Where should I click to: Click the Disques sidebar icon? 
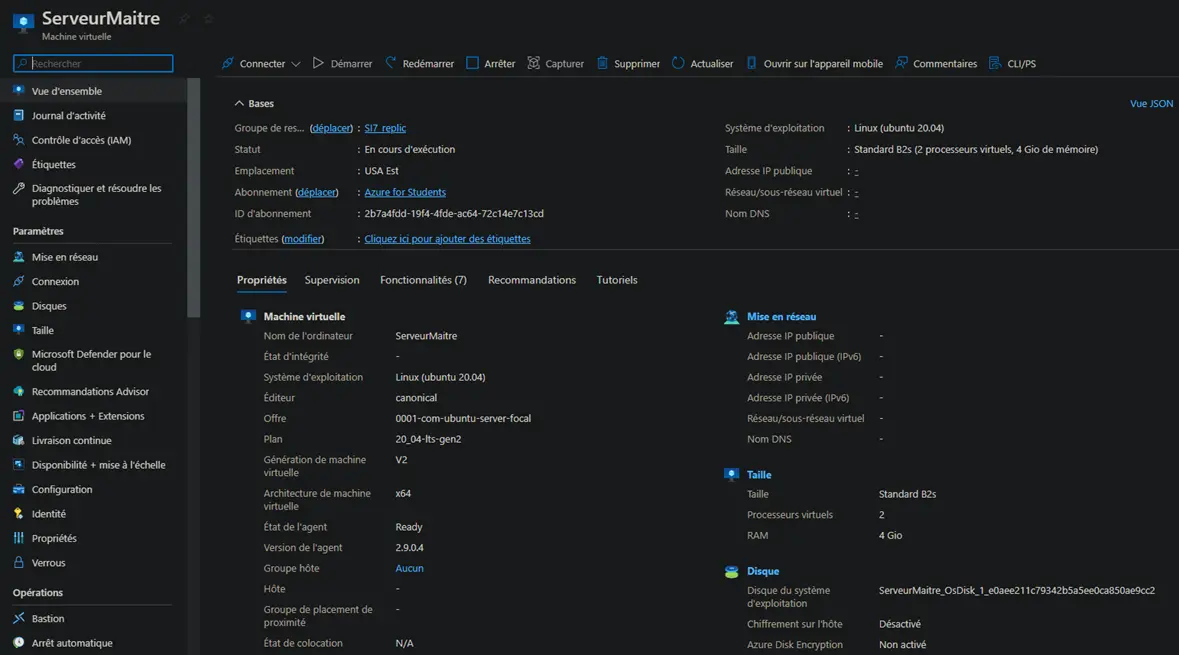tap(19, 305)
